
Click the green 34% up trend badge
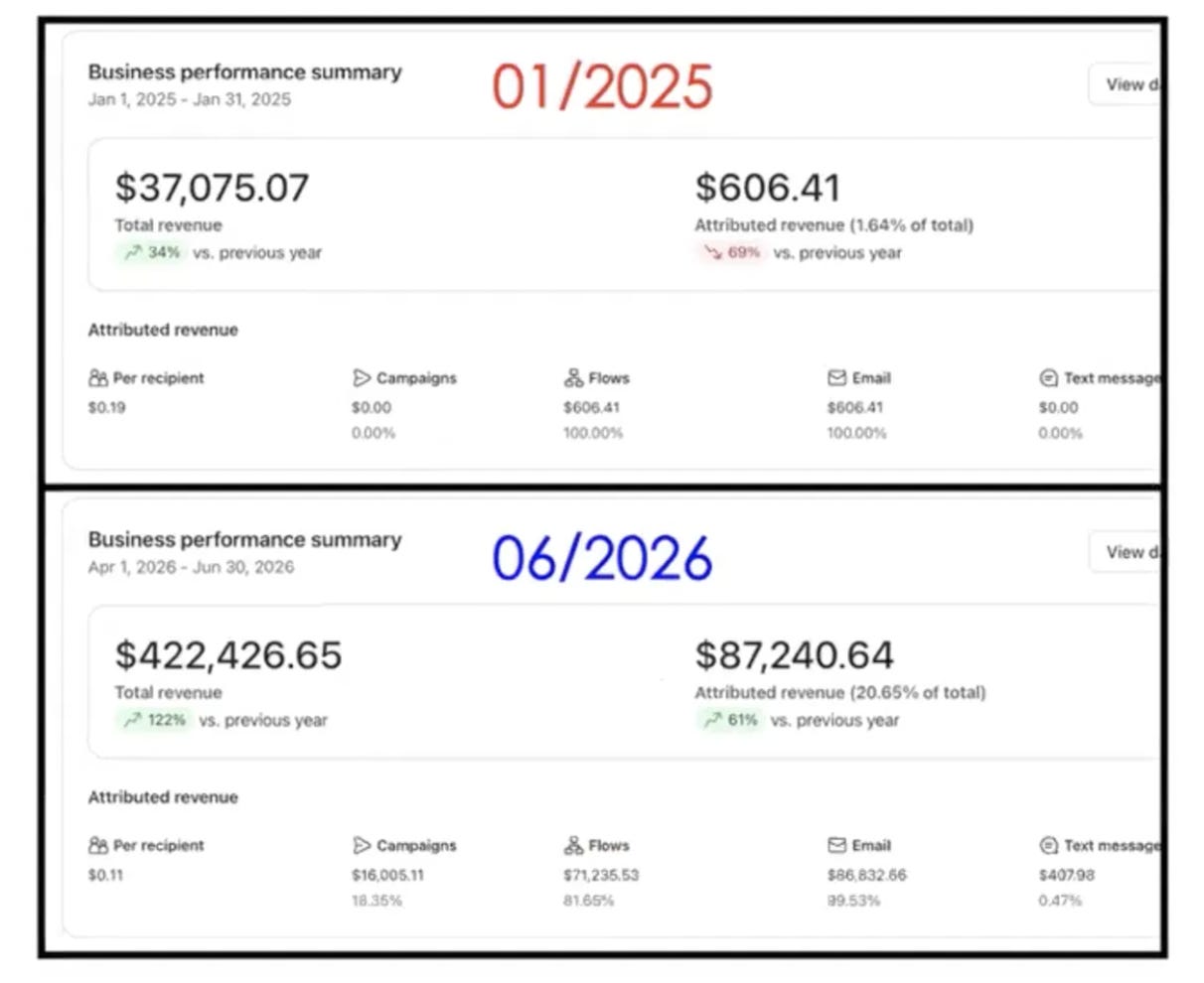pyautogui.click(x=151, y=252)
